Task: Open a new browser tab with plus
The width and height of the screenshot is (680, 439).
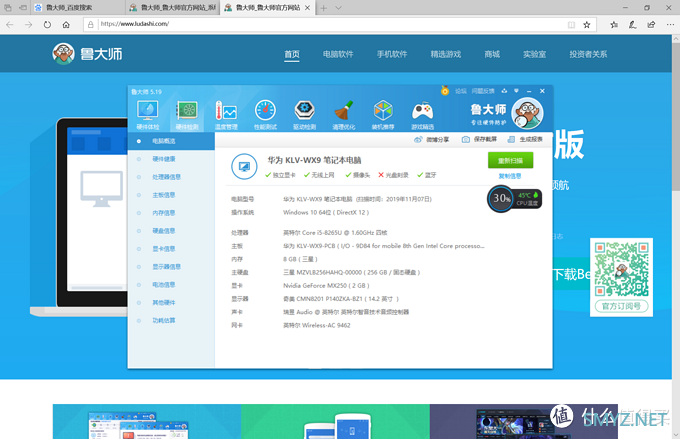Action: pos(324,8)
